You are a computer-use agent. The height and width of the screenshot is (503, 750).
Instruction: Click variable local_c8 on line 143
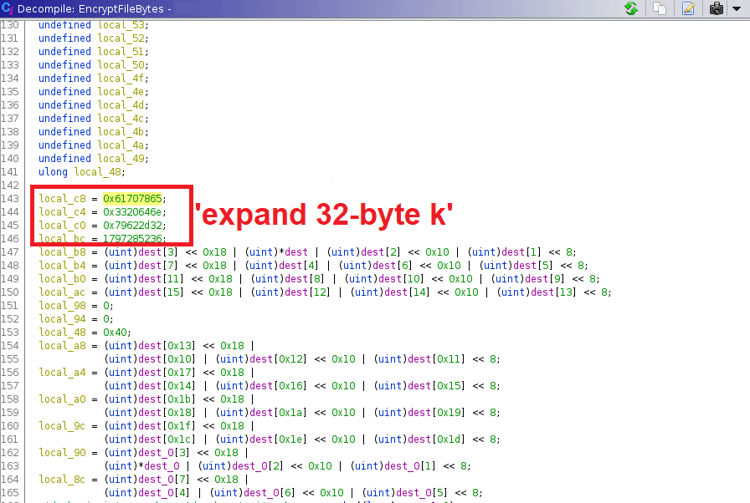coord(62,198)
